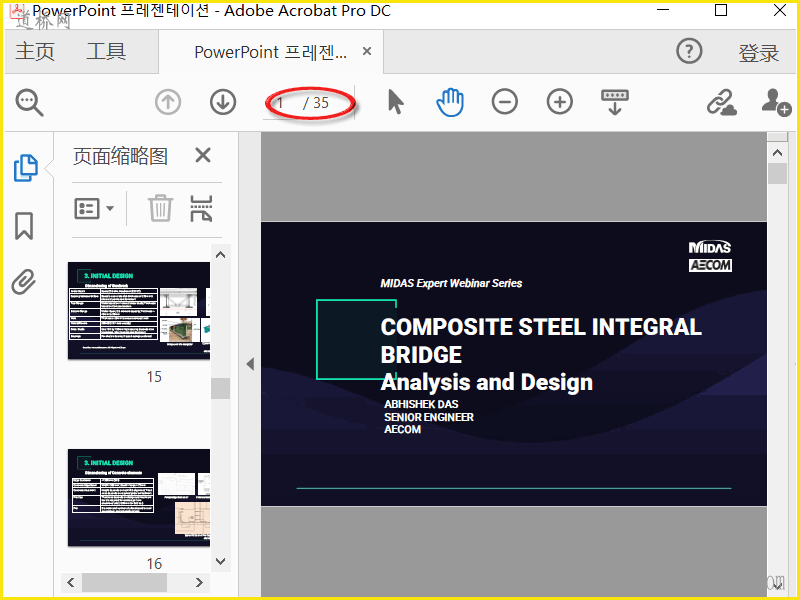Screen dimensions: 800x600
Task: Open the find text magnifier tool
Action: point(29,102)
